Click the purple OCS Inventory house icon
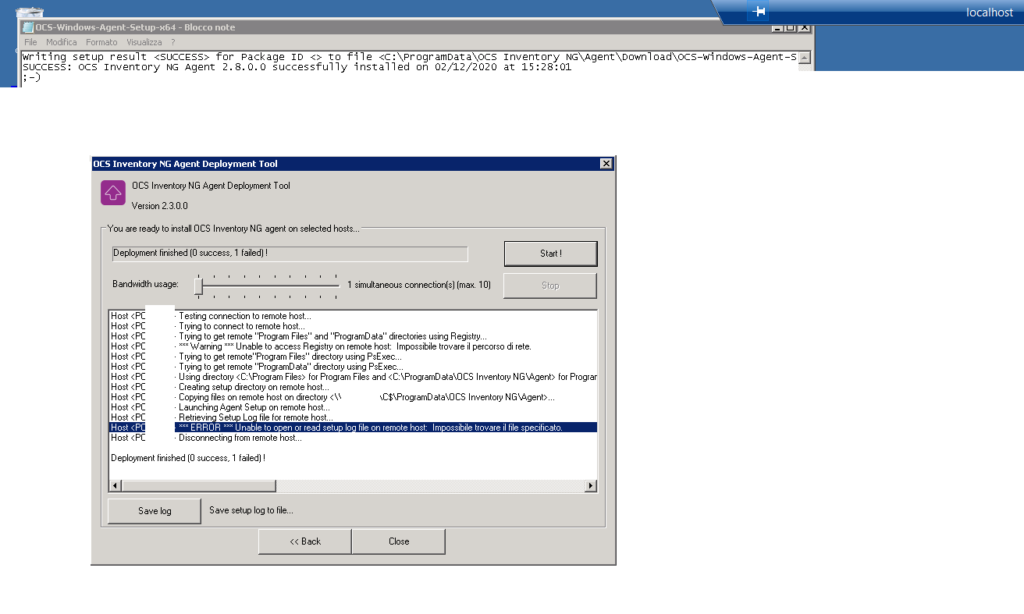 (x=113, y=193)
